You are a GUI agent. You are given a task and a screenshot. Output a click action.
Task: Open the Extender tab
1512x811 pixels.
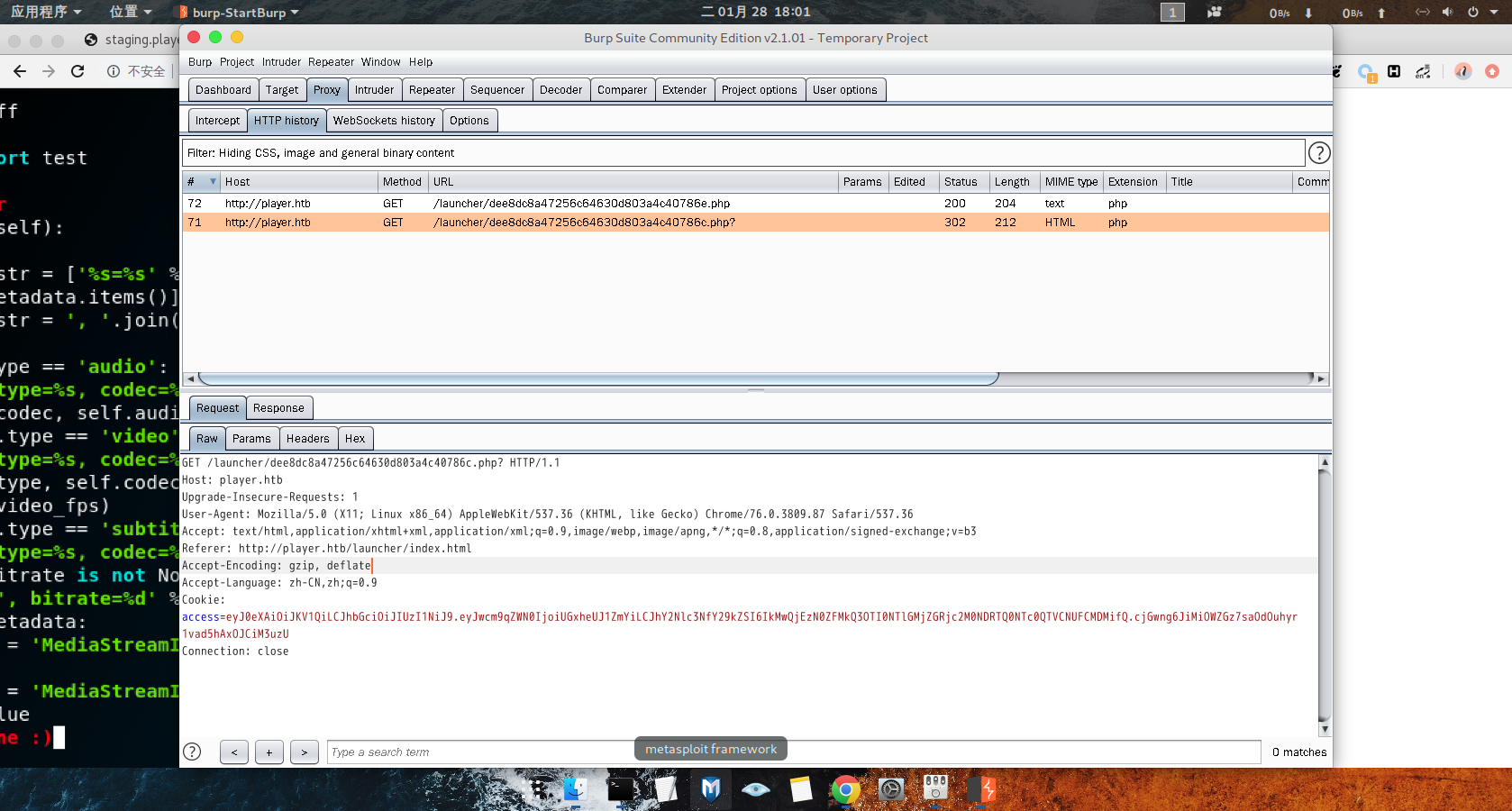click(684, 90)
